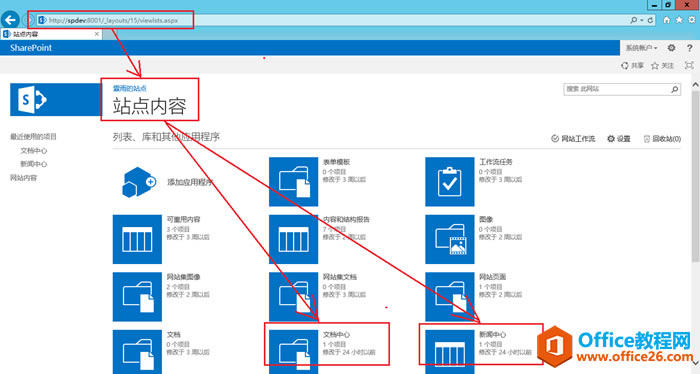Open the Add an app (添加应用程序) icon
This screenshot has height=374, width=700.
(138, 182)
